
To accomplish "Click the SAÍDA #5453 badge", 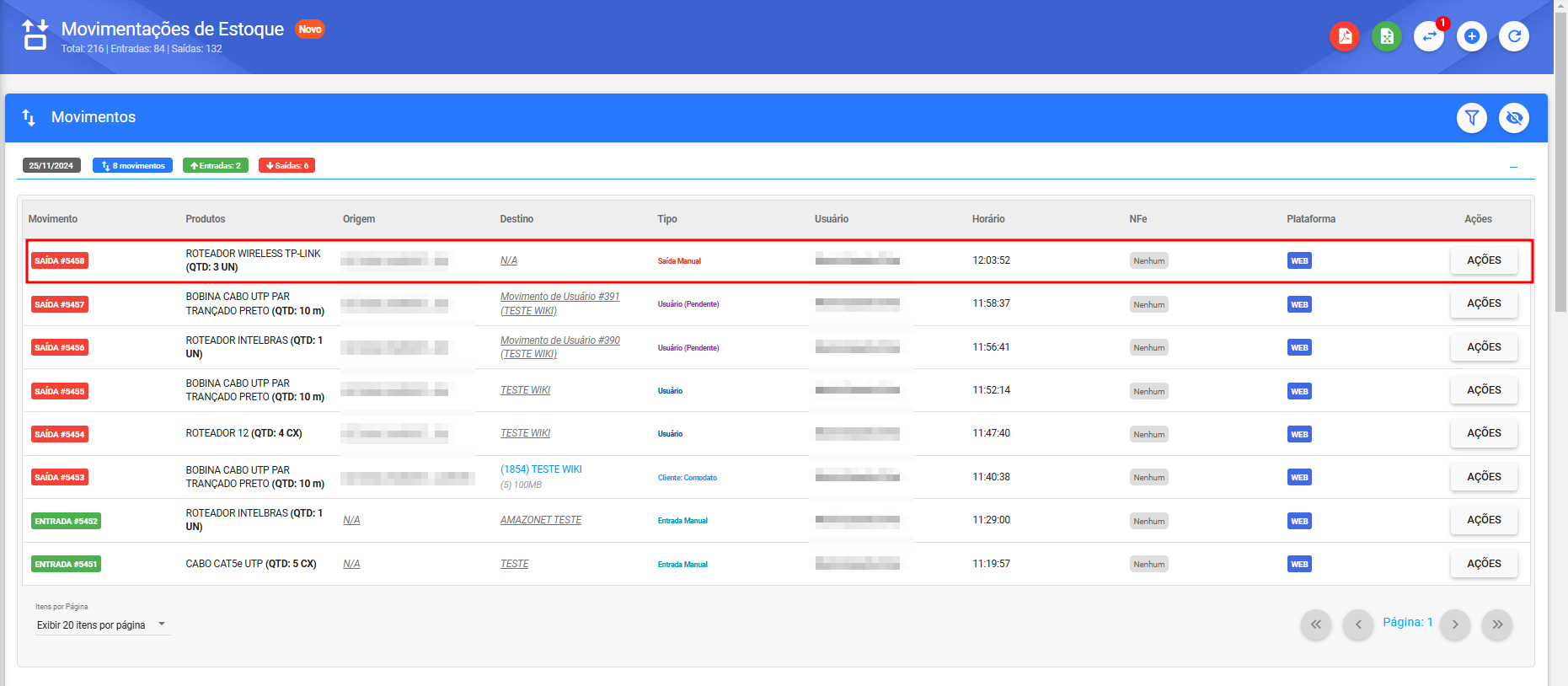I will point(60,477).
